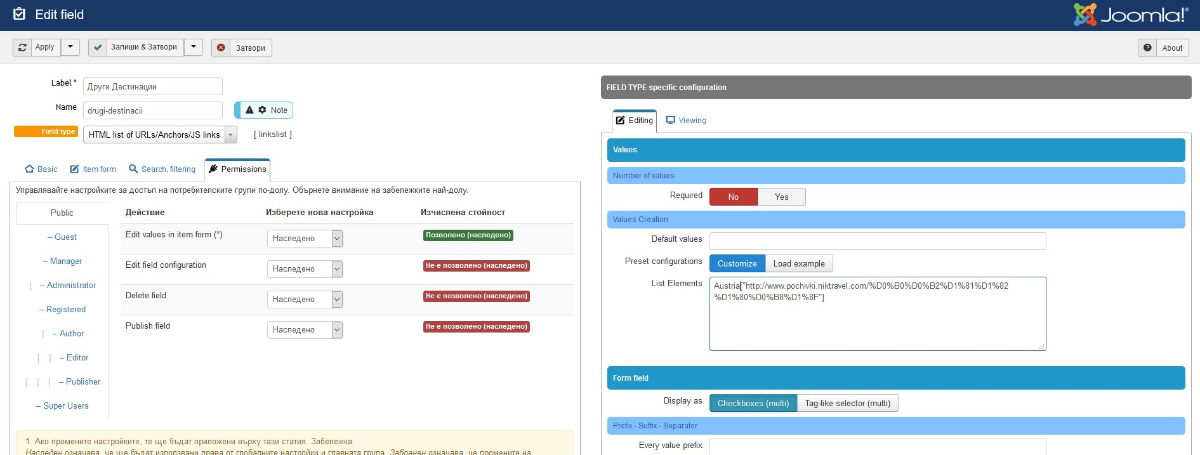Image resolution: width=1200 pixels, height=455 pixels.
Task: Click the Joomla! logo
Action: (1122, 14)
